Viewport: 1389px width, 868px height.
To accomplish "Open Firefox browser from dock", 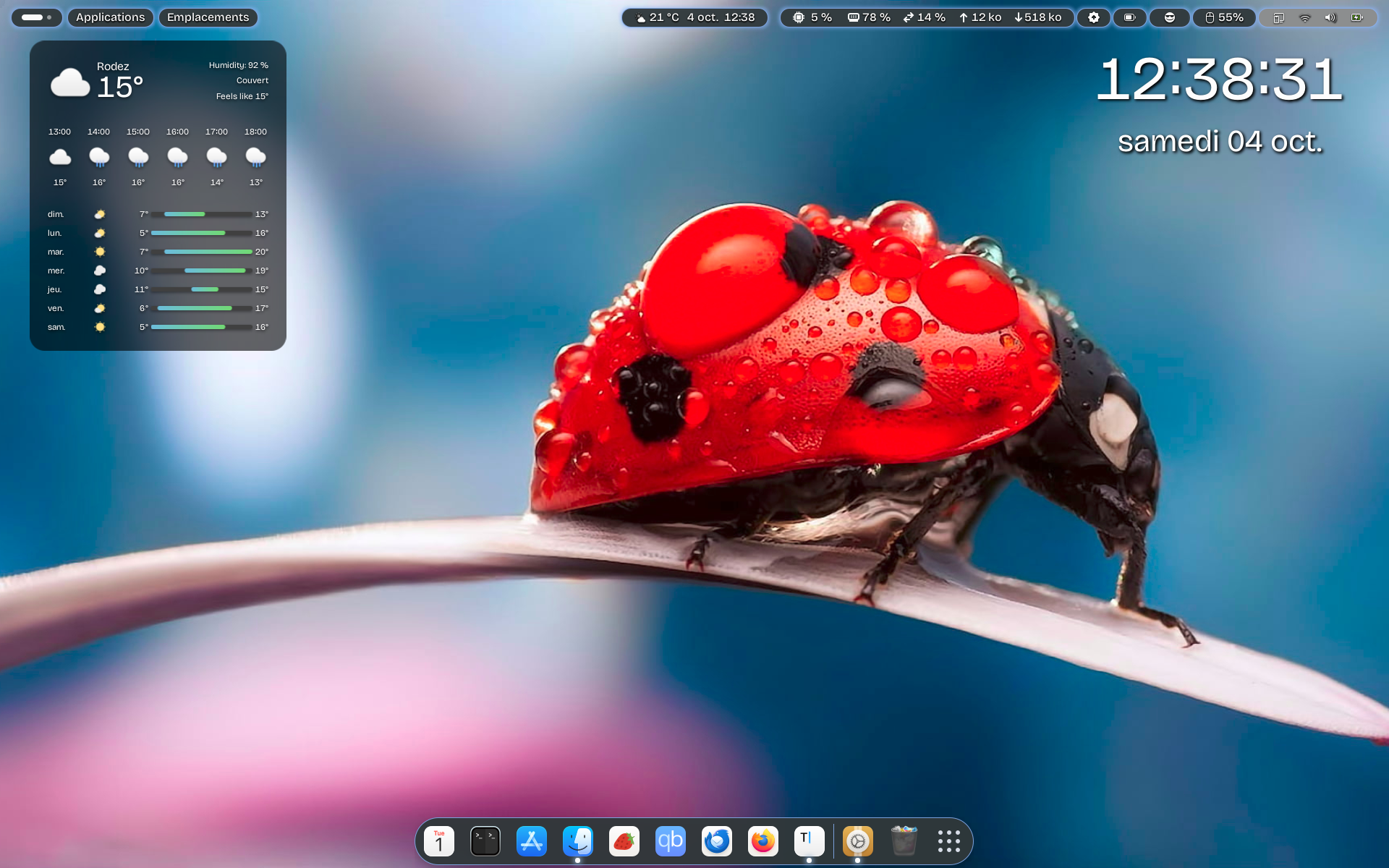I will point(763,841).
